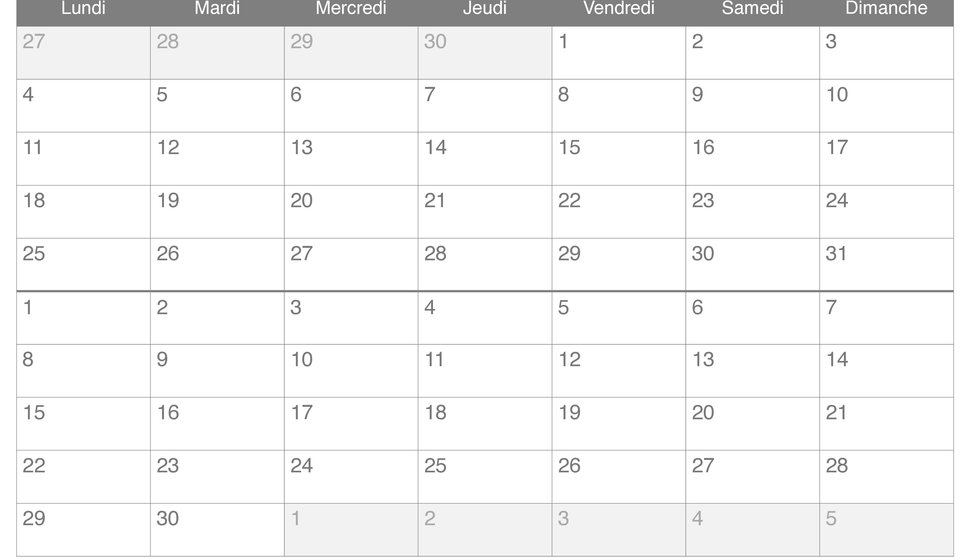
Task: Open the Jeudi 21 day cell
Action: pos(485,212)
